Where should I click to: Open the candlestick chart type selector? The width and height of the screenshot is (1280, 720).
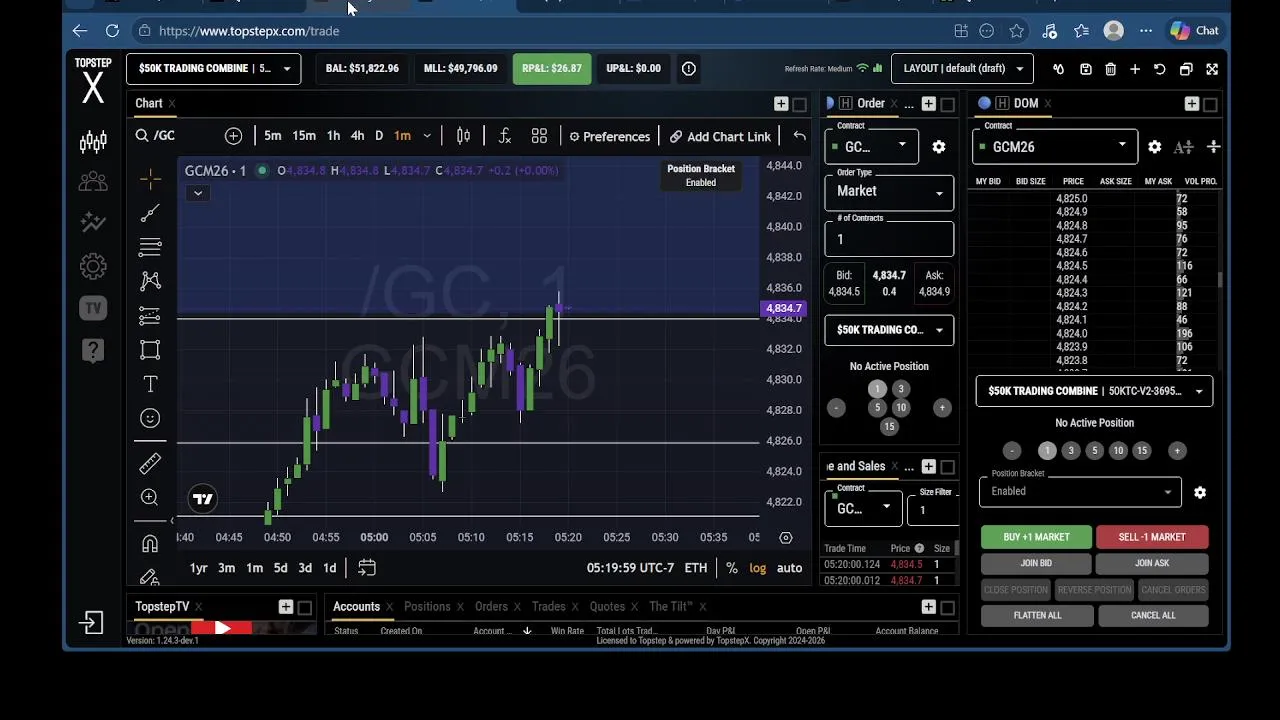point(463,136)
